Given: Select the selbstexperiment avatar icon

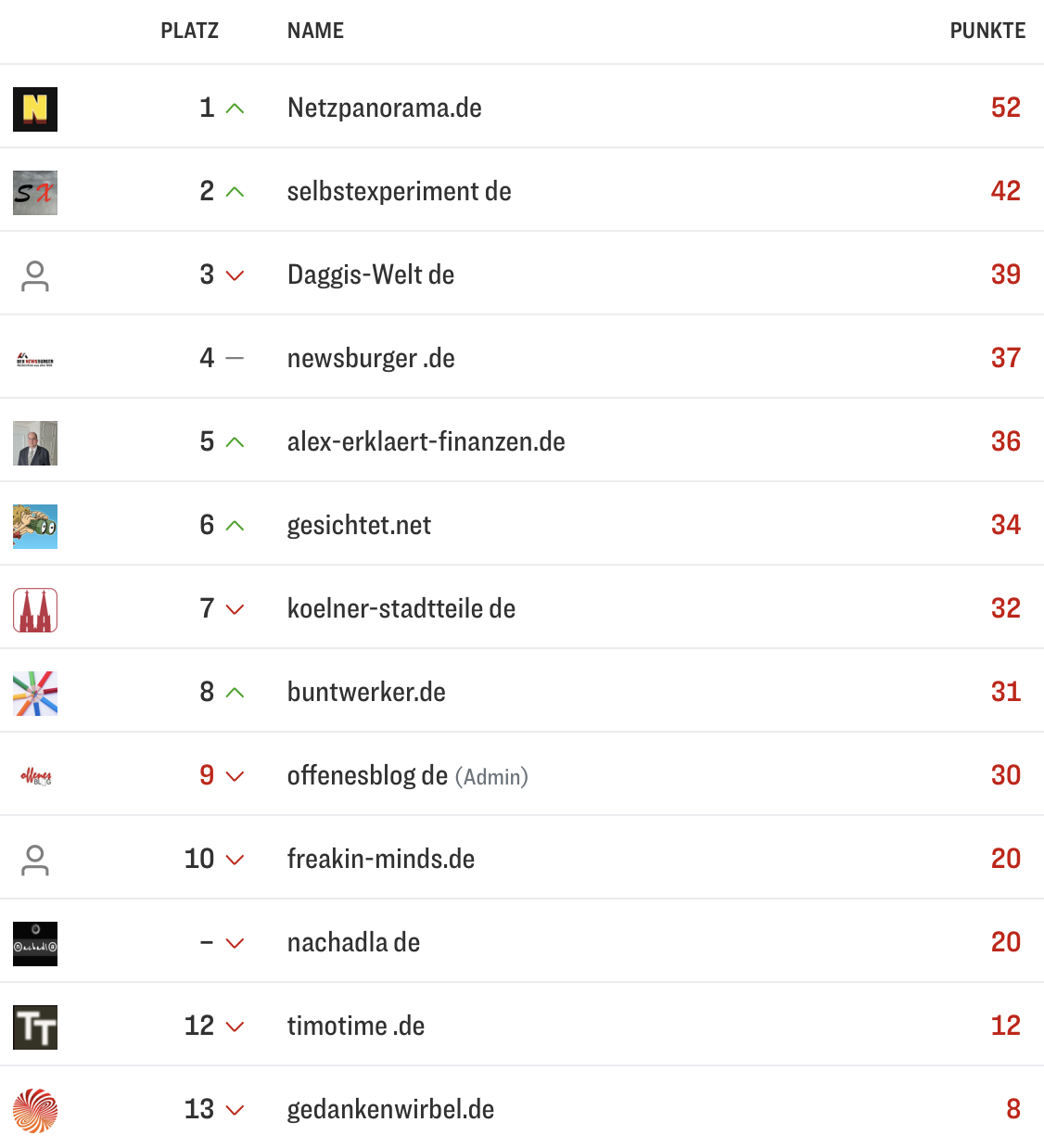Looking at the screenshot, I should [x=34, y=192].
